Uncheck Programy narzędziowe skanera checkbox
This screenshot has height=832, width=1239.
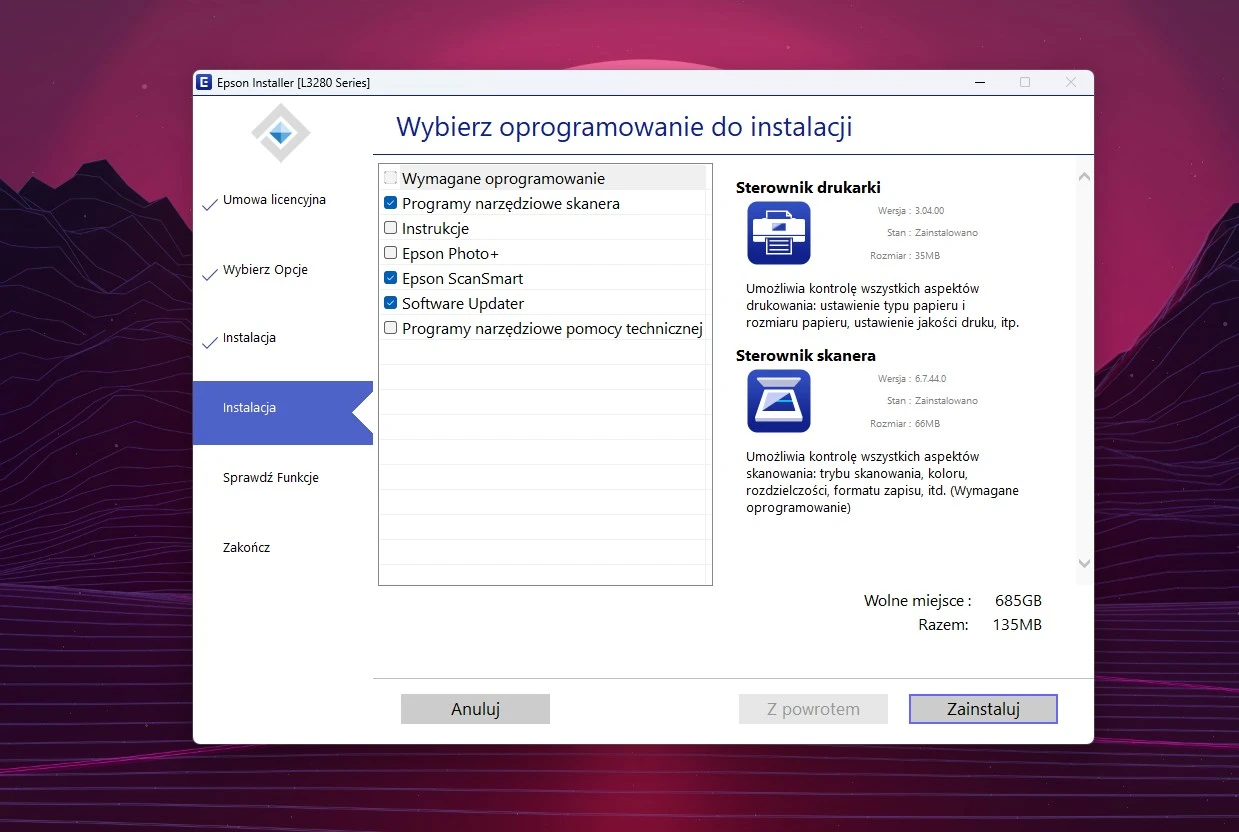[391, 203]
